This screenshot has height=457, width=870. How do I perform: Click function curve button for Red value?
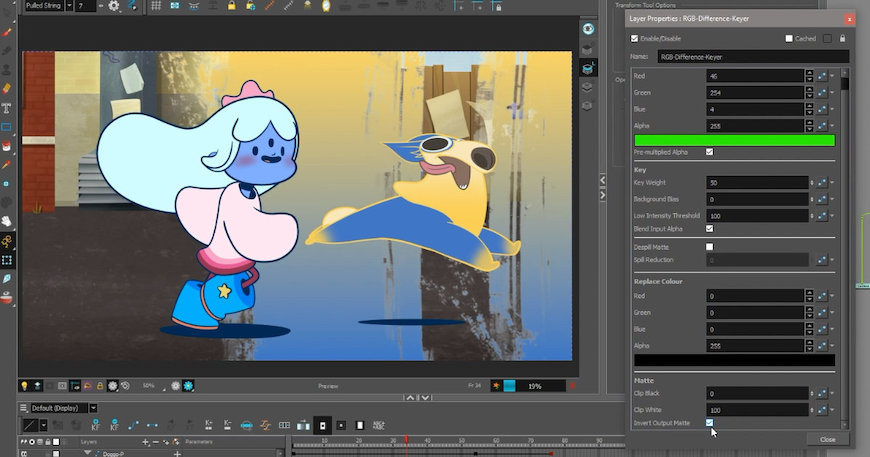822,76
